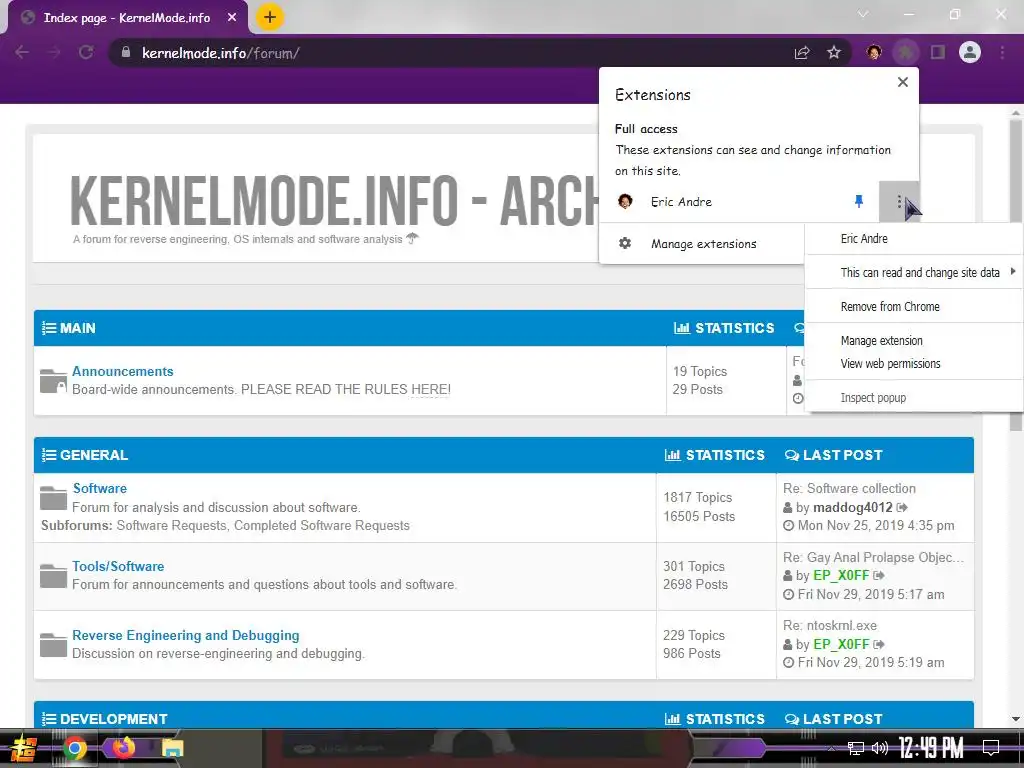Open the notification center icon

point(991,748)
